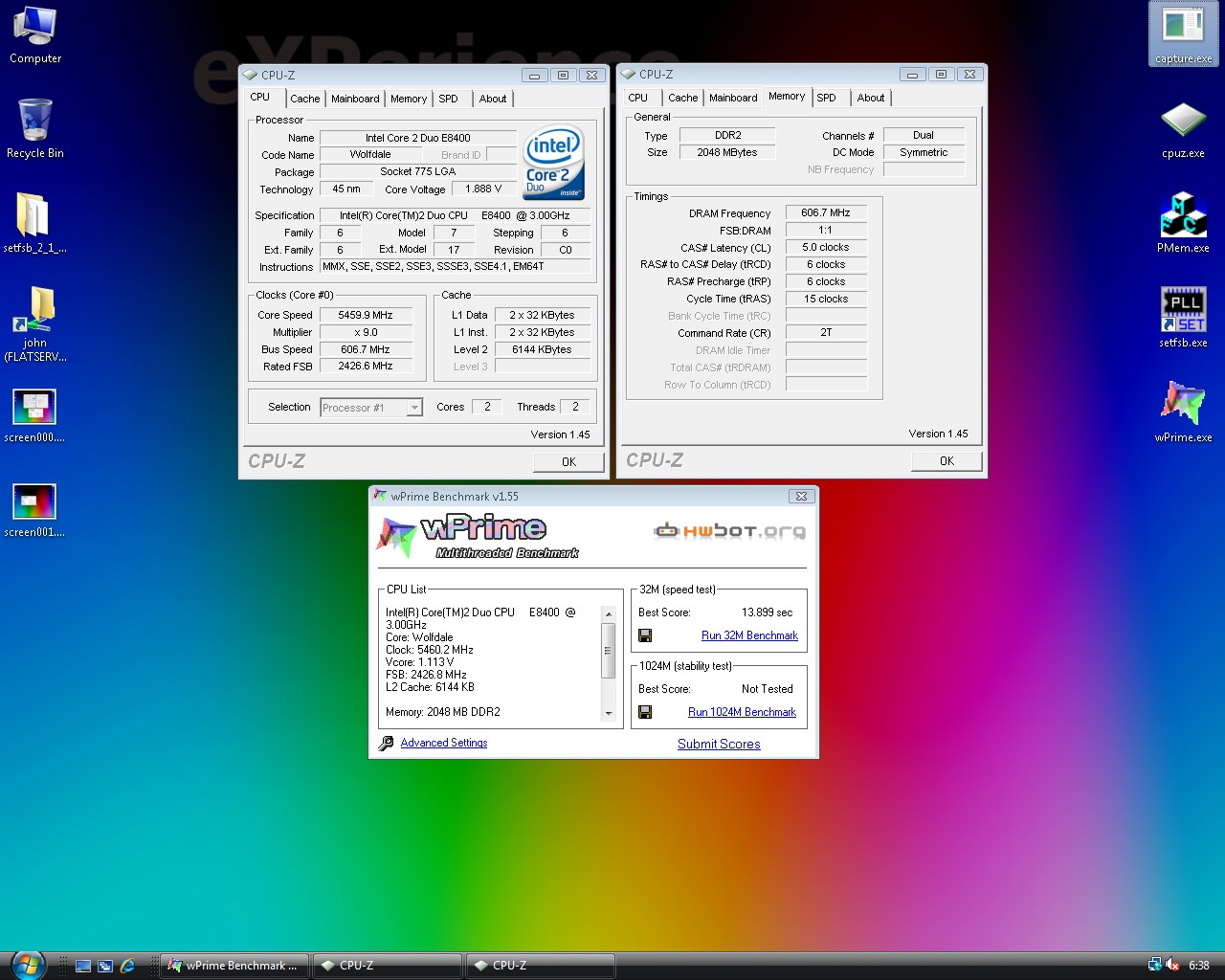
Task: Click the taskbar clock showing 6:38
Action: (1199, 966)
